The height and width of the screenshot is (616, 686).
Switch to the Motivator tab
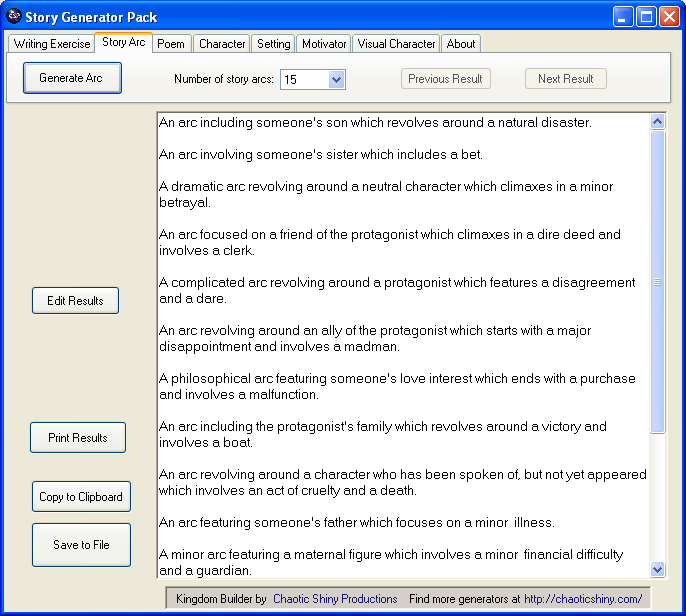coord(324,44)
